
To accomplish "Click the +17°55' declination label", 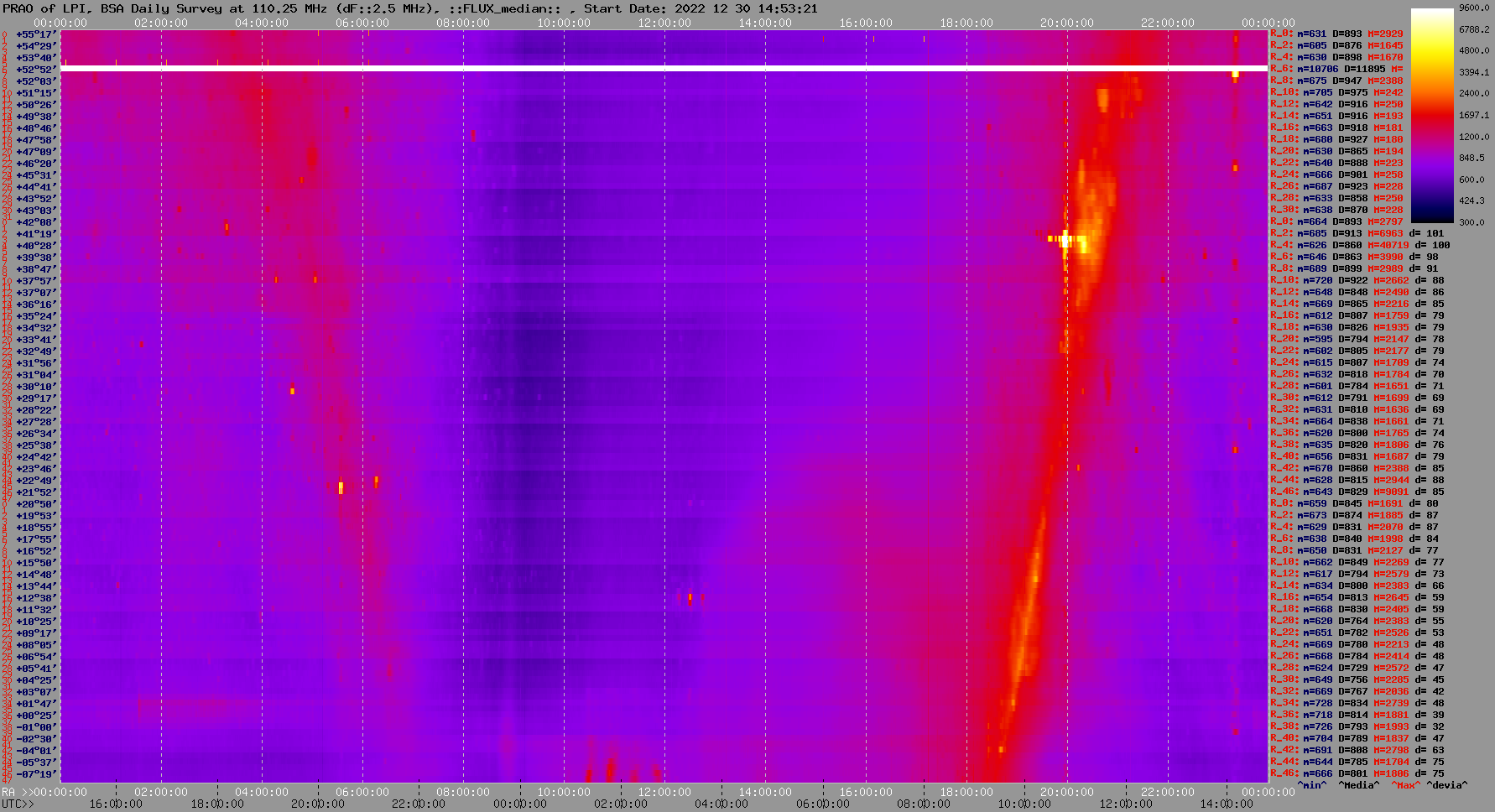I will pos(36,539).
